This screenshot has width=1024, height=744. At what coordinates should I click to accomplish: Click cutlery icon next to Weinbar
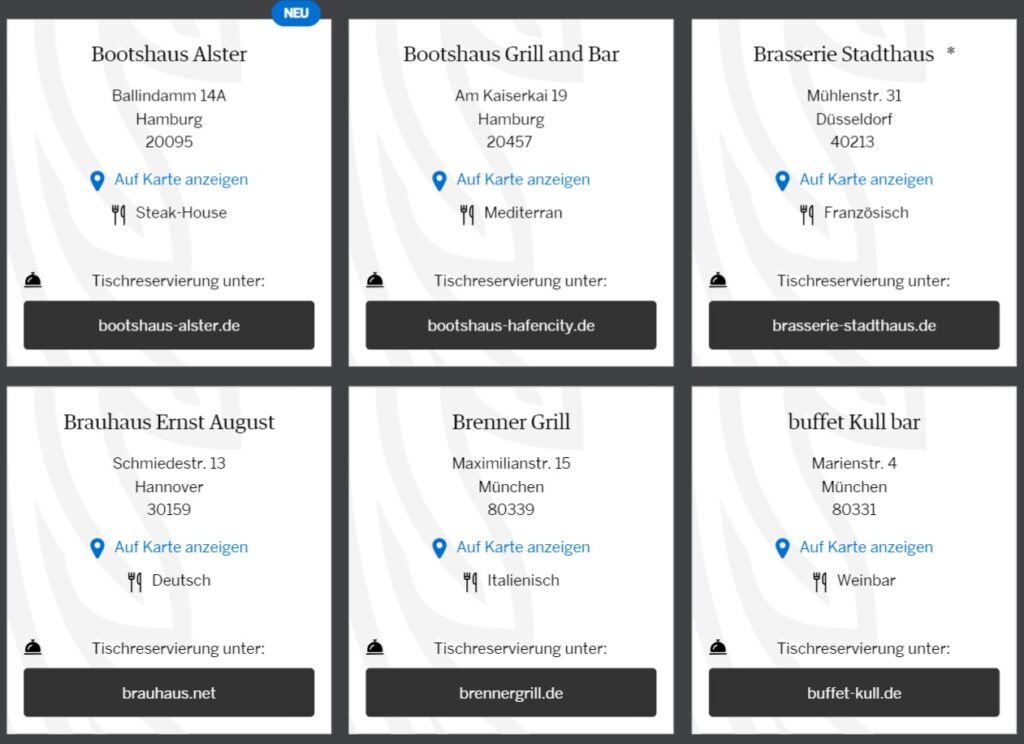820,581
